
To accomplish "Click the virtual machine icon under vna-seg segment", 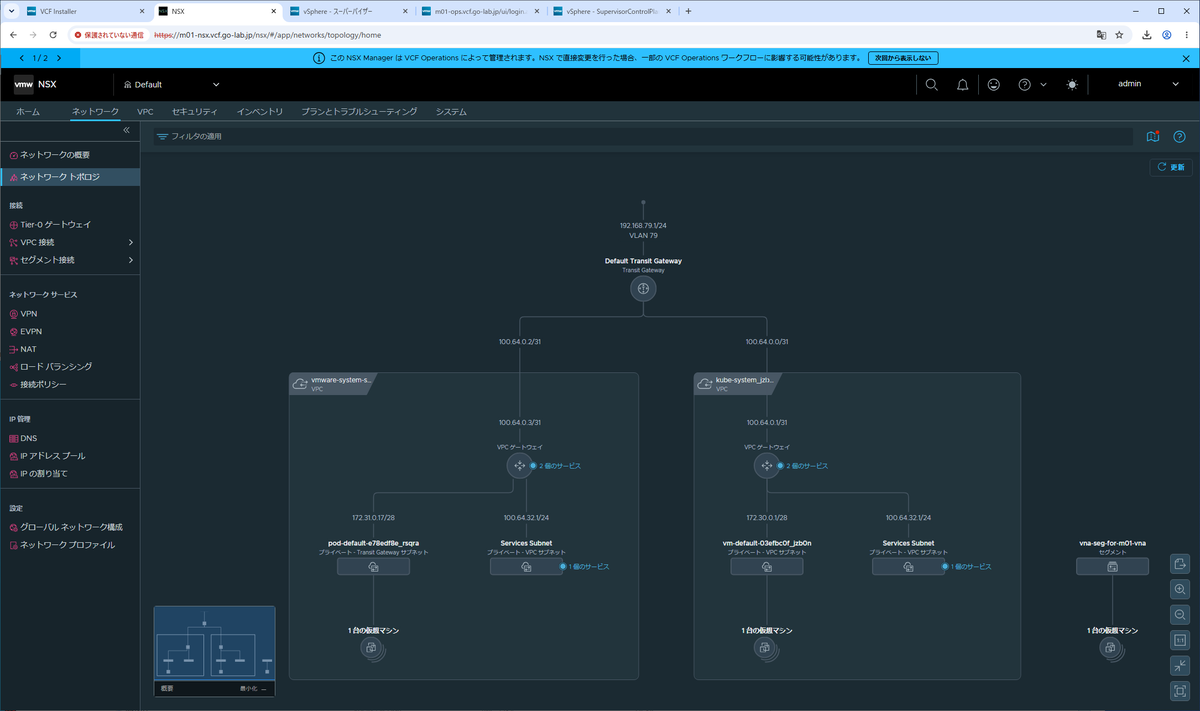I will point(1111,648).
